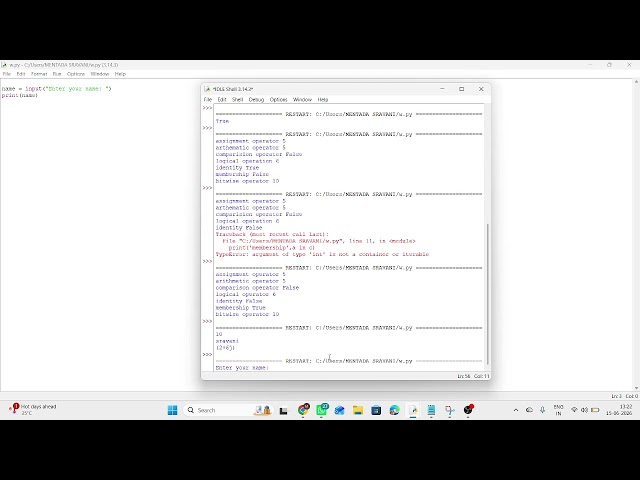Click the w.py editor title bar Python icon
The image size is (640, 480).
(4, 65)
